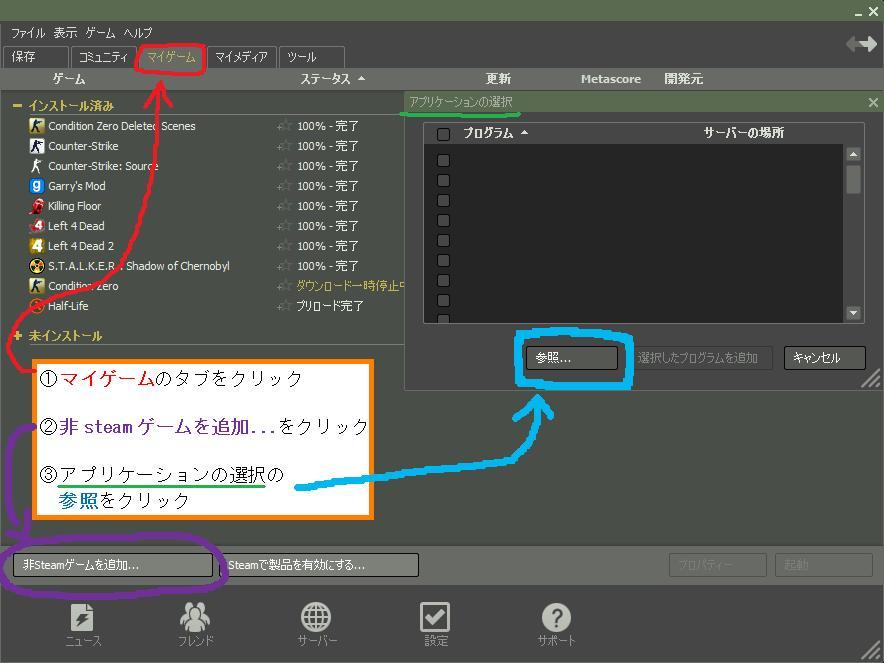This screenshot has width=884, height=663.
Task: Click the Counter-Strike: Source game icon
Action: click(x=37, y=166)
